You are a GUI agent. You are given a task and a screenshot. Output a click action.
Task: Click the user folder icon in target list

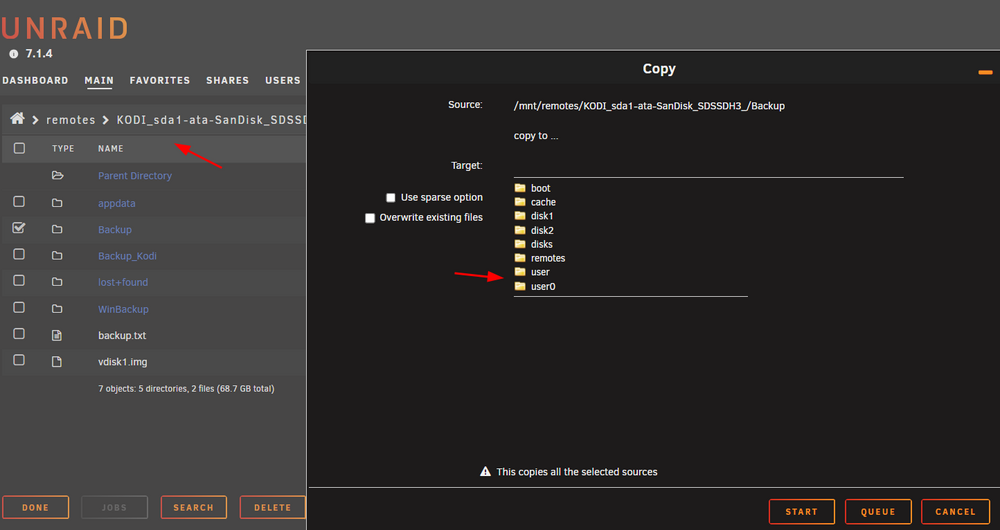point(520,272)
